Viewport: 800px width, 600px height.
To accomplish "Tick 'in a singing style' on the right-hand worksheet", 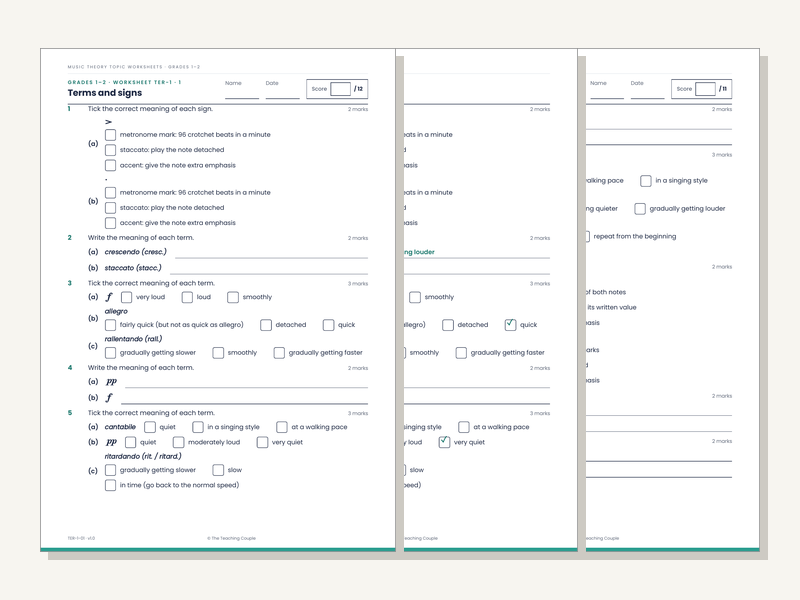I will click(646, 181).
